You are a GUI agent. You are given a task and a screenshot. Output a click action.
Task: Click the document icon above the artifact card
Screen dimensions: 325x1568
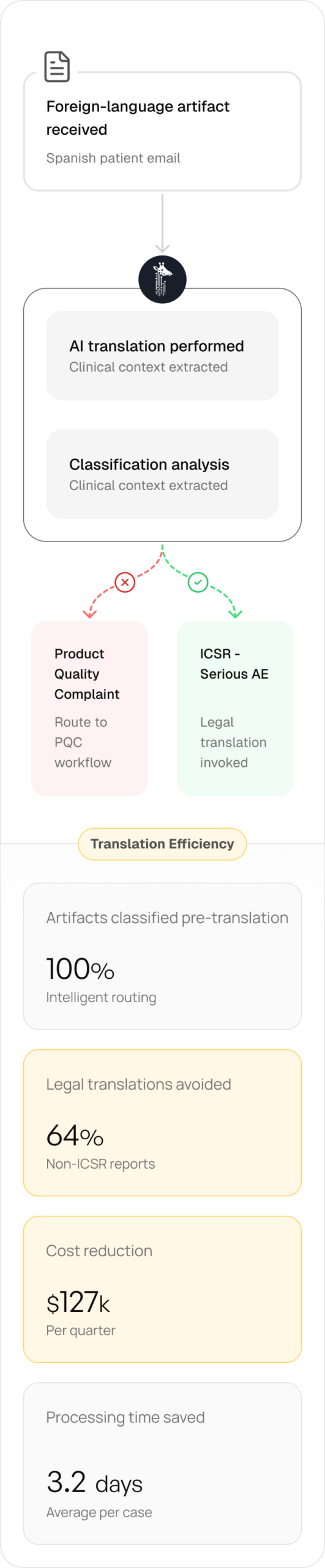(57, 67)
